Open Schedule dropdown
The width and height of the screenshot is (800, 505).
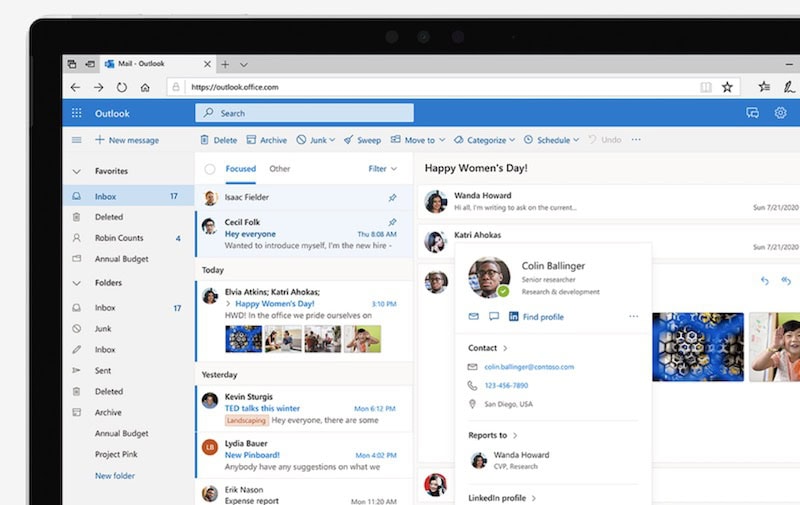pos(552,140)
